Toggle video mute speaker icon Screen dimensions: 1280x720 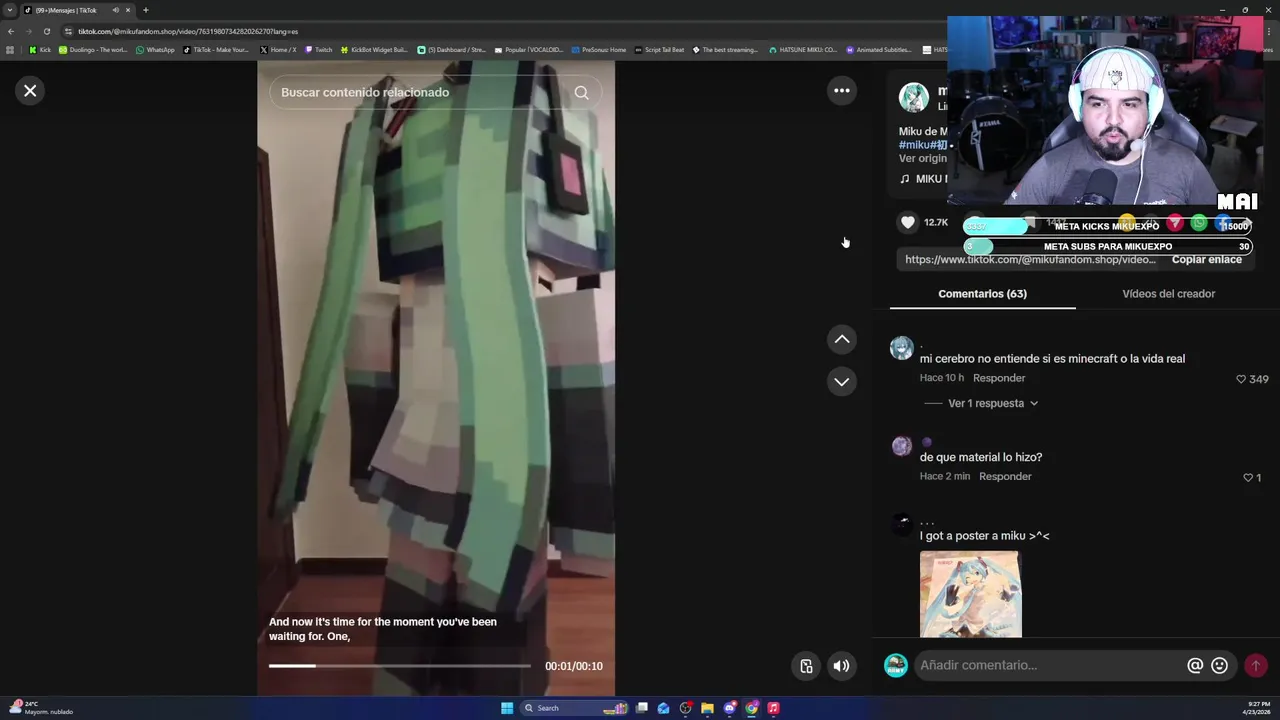(842, 666)
